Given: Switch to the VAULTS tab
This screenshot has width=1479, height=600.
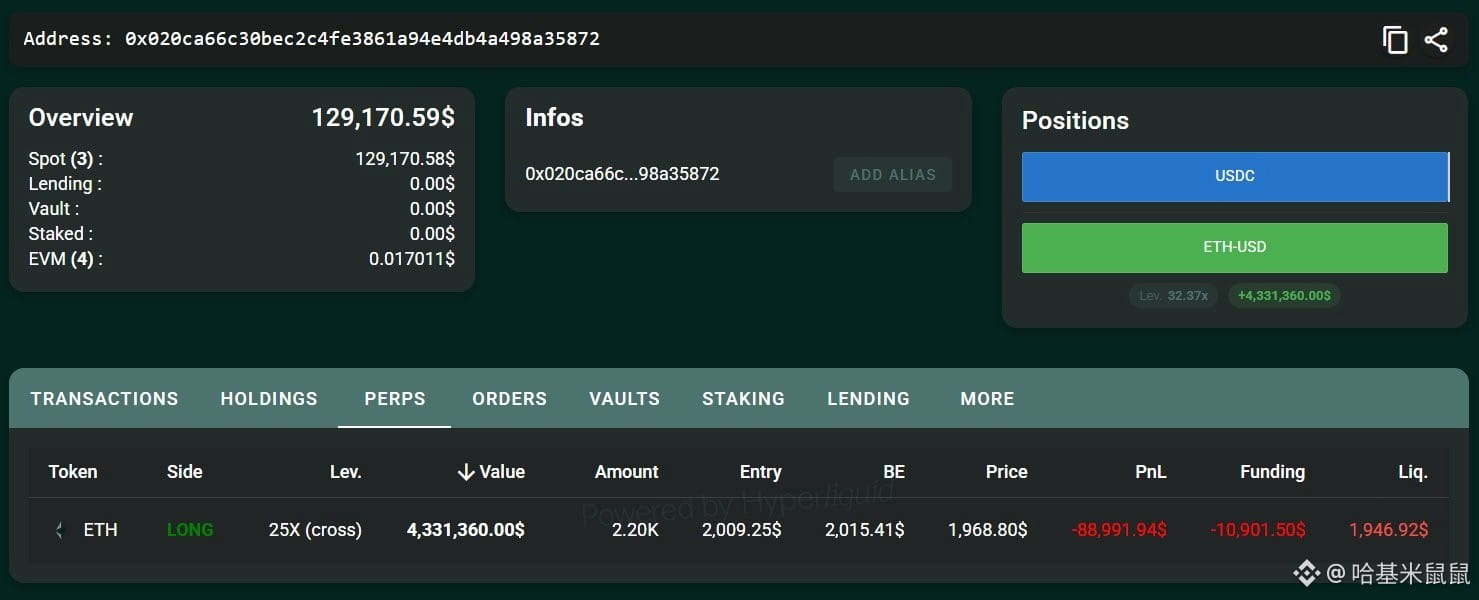Looking at the screenshot, I should [625, 399].
